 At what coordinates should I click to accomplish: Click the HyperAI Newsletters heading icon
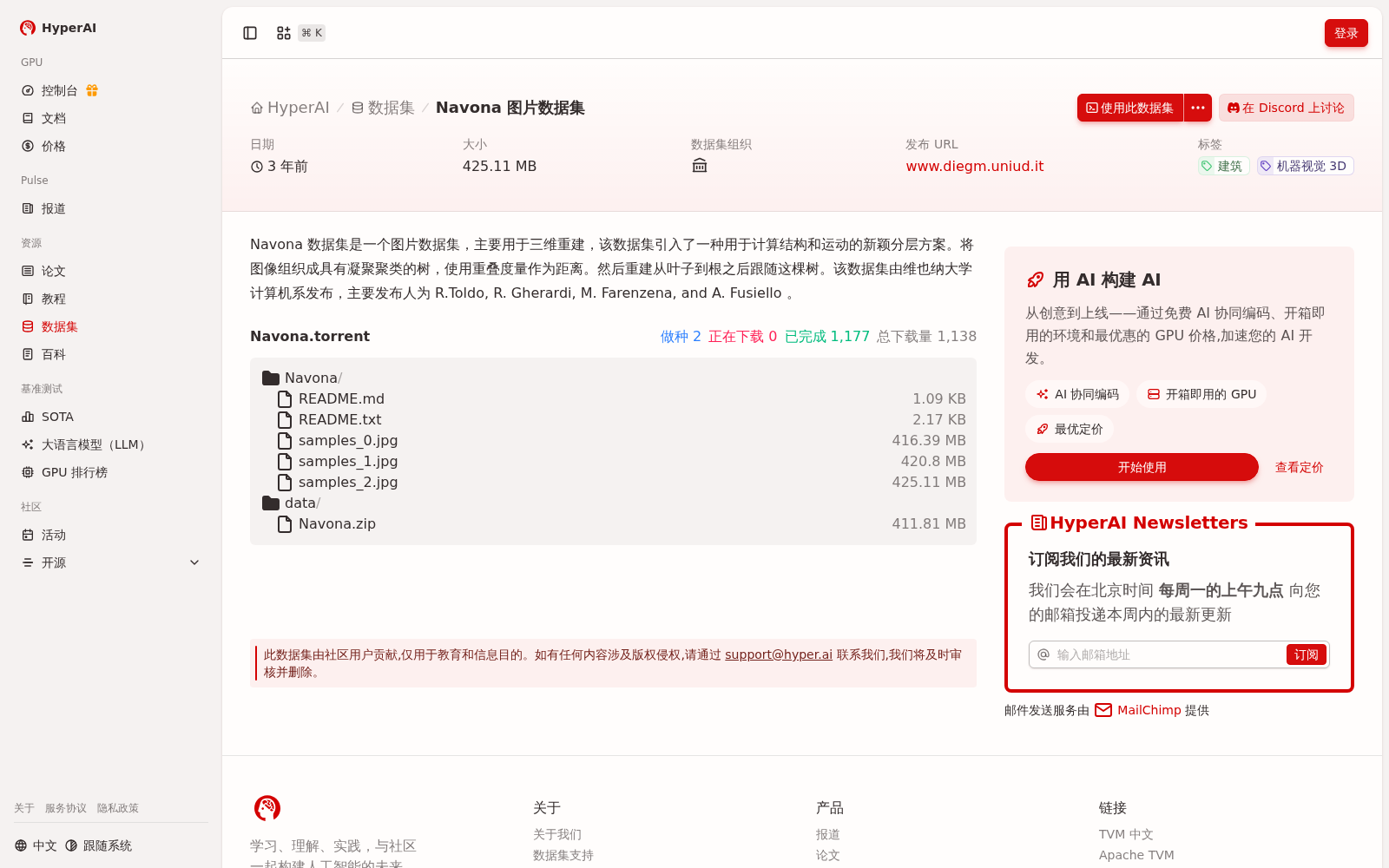click(1038, 523)
